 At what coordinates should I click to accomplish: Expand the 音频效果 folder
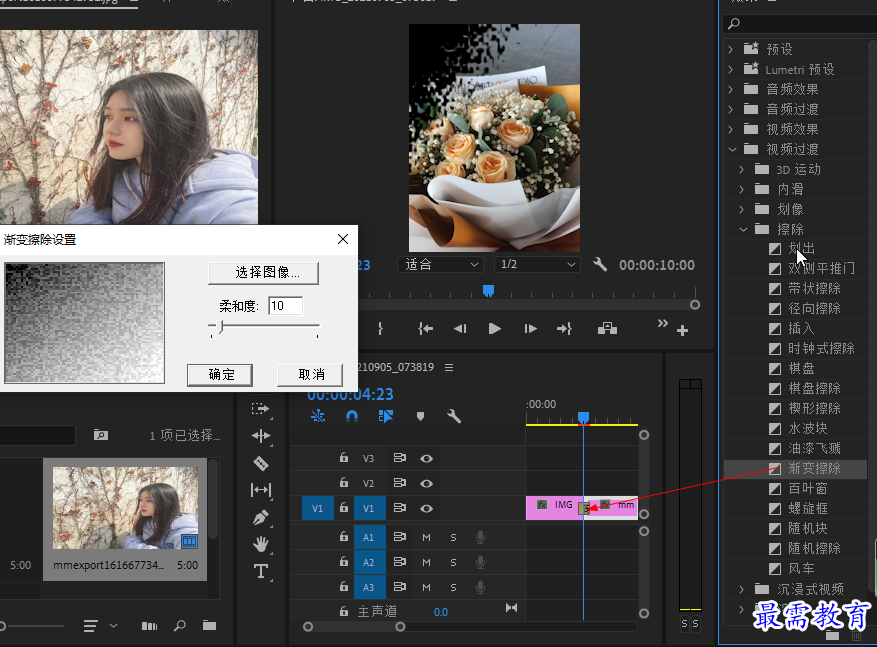[730, 89]
